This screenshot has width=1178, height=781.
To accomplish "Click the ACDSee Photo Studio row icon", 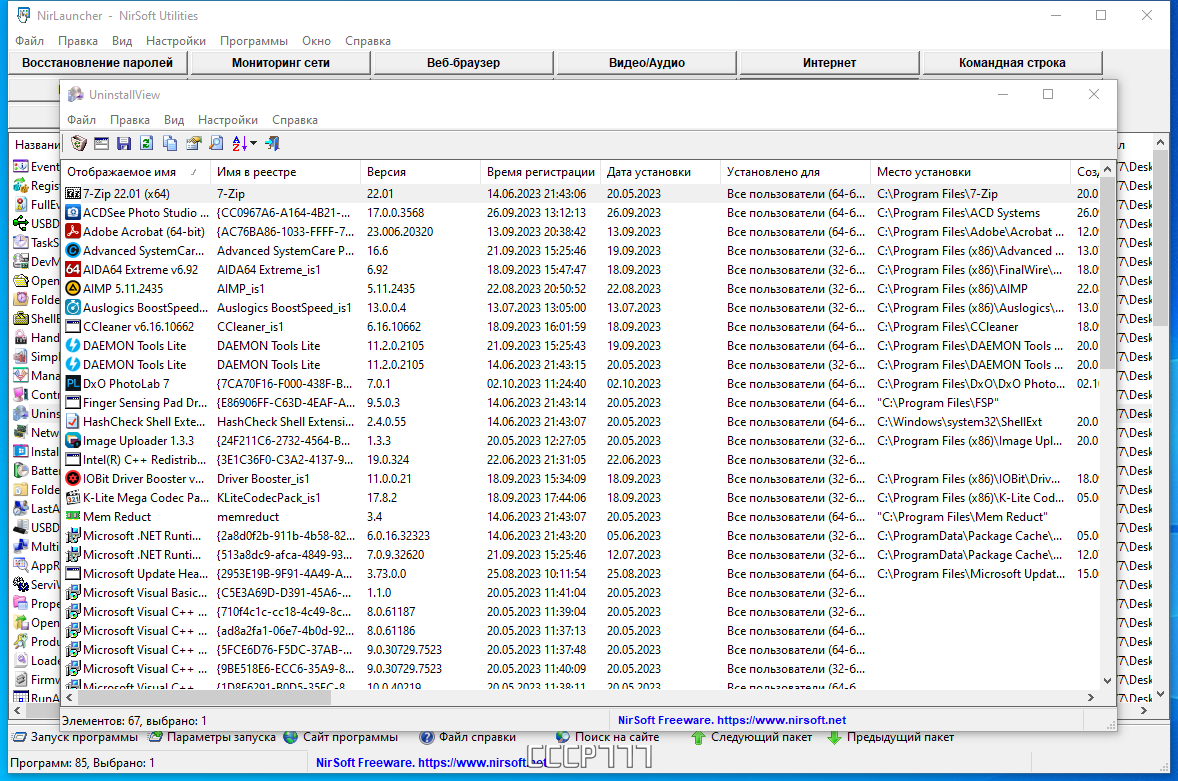I will pyautogui.click(x=73, y=213).
